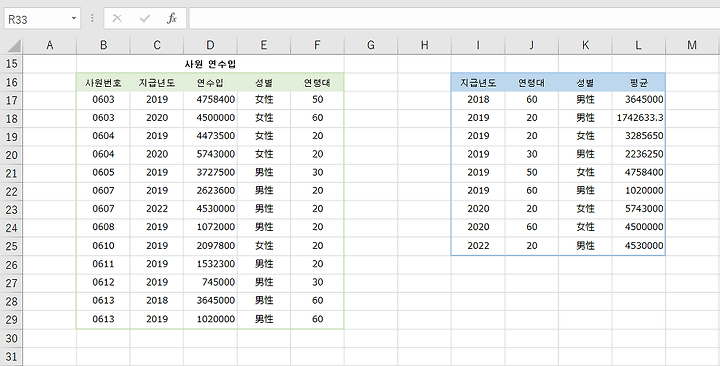
Task: Click inside the empty formula bar field
Action: (454, 18)
